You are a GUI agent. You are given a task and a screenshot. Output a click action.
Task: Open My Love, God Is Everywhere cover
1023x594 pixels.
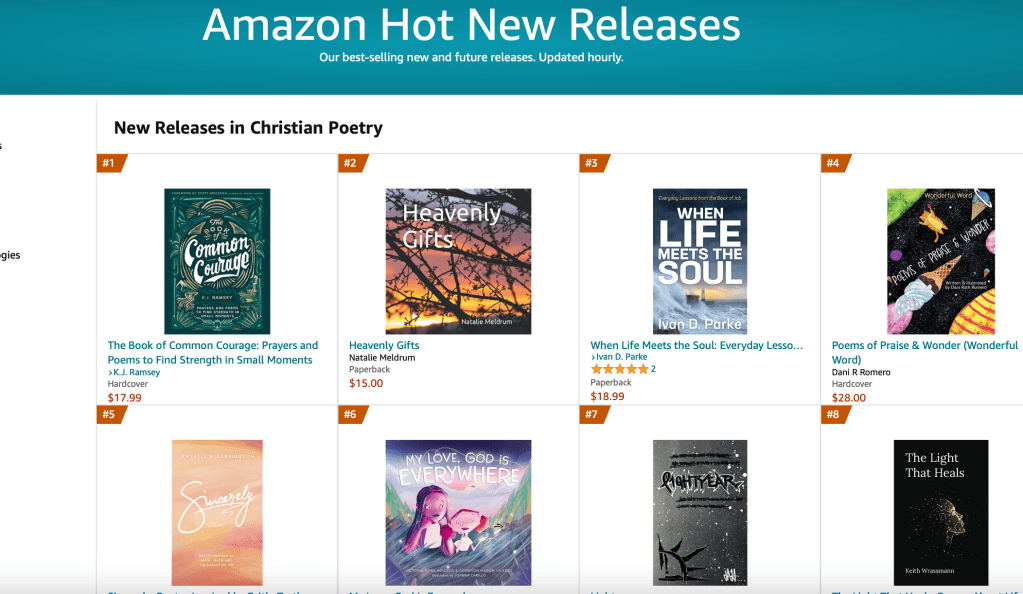pyautogui.click(x=458, y=512)
